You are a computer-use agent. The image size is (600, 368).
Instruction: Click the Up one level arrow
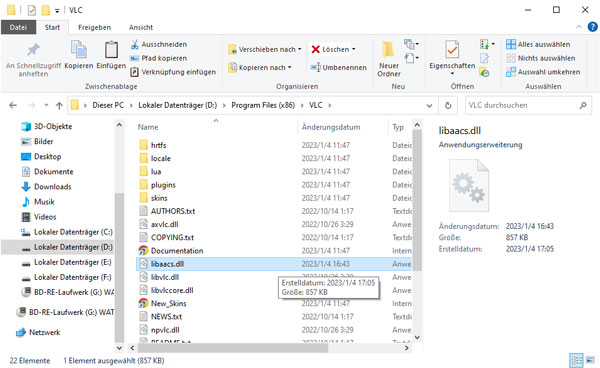pyautogui.click(x=59, y=105)
